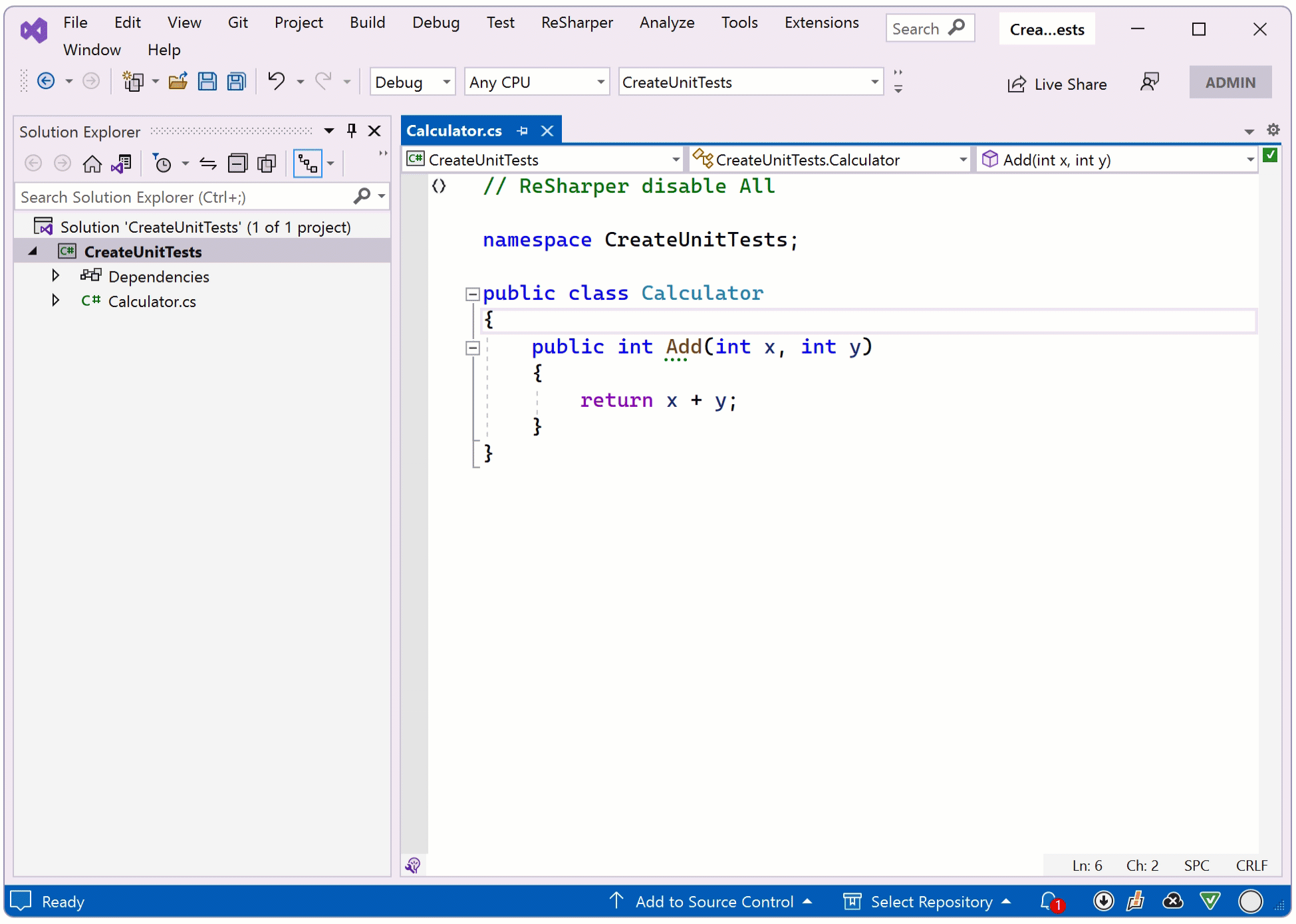The image size is (1296, 924).
Task: Open the Debug configuration dropdown
Action: [x=412, y=82]
